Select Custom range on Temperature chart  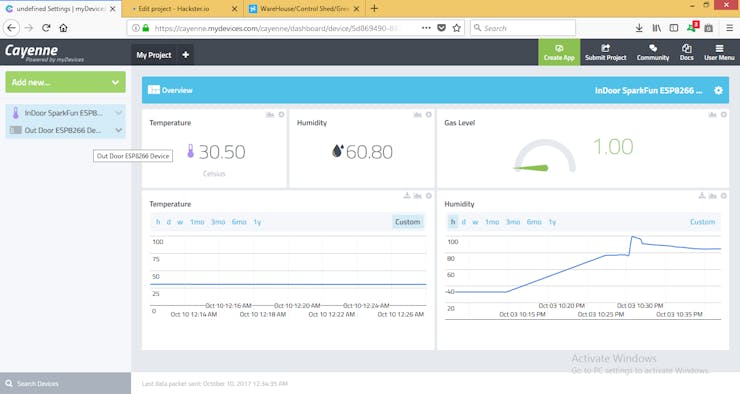point(407,222)
